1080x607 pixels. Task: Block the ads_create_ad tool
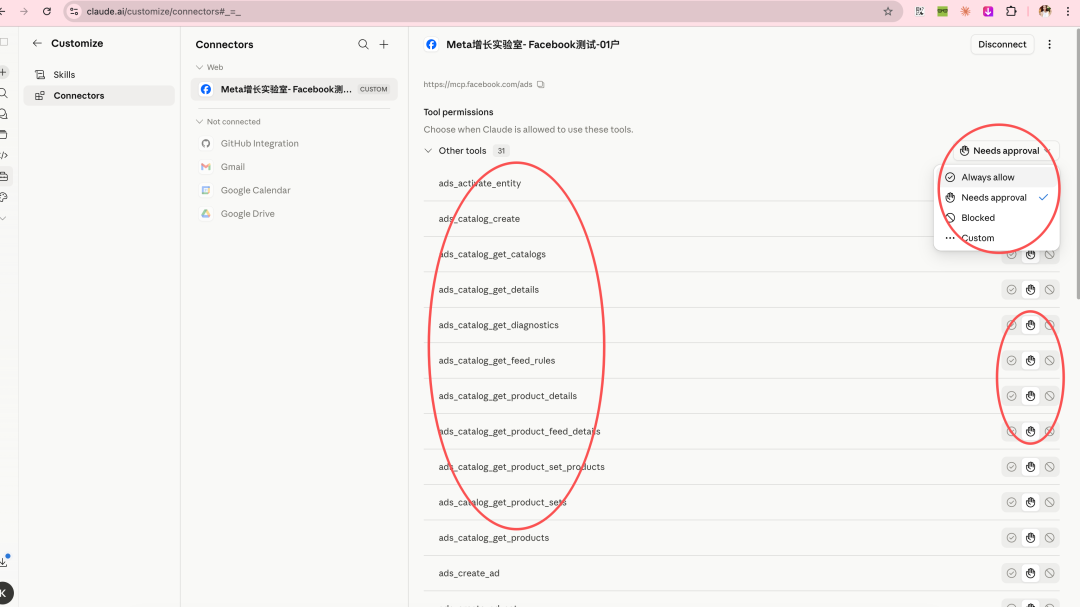(1049, 573)
